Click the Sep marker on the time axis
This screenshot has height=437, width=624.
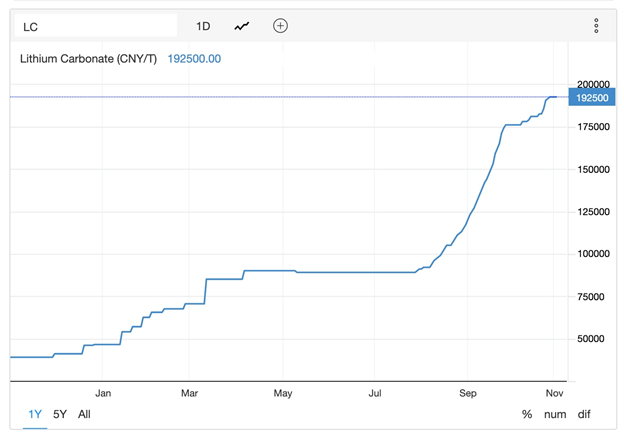point(468,393)
